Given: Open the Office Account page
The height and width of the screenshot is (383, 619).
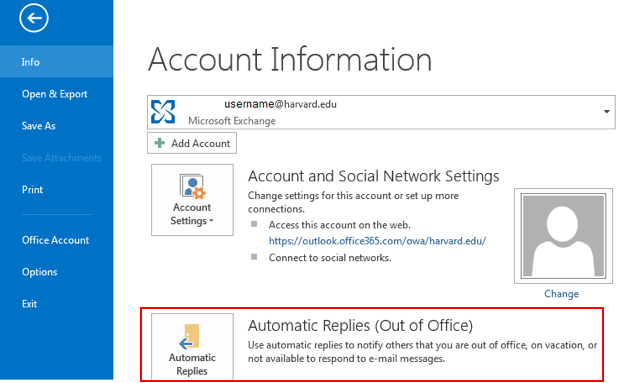Looking at the screenshot, I should click(56, 240).
